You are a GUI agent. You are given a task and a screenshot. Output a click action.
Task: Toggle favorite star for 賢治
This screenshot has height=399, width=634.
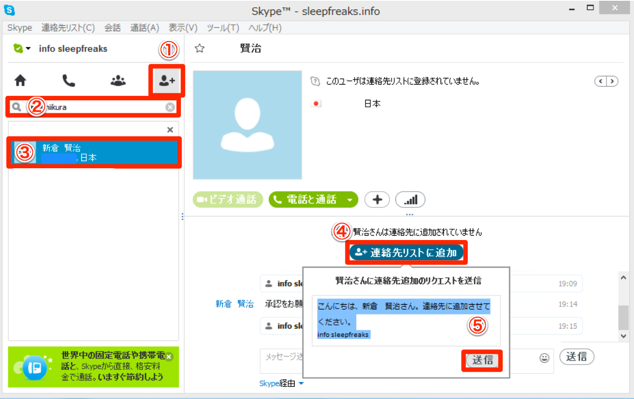199,49
